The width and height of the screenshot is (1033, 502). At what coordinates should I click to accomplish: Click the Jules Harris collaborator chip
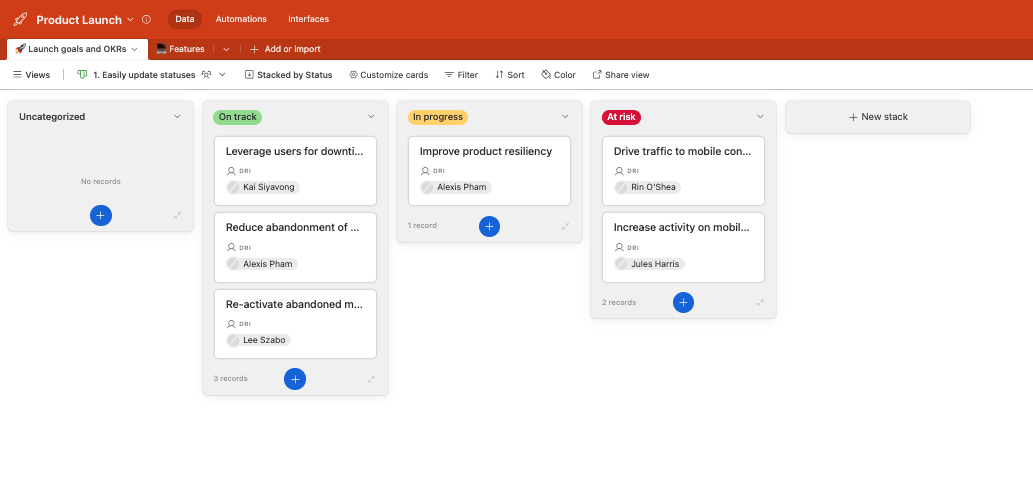pyautogui.click(x=650, y=264)
